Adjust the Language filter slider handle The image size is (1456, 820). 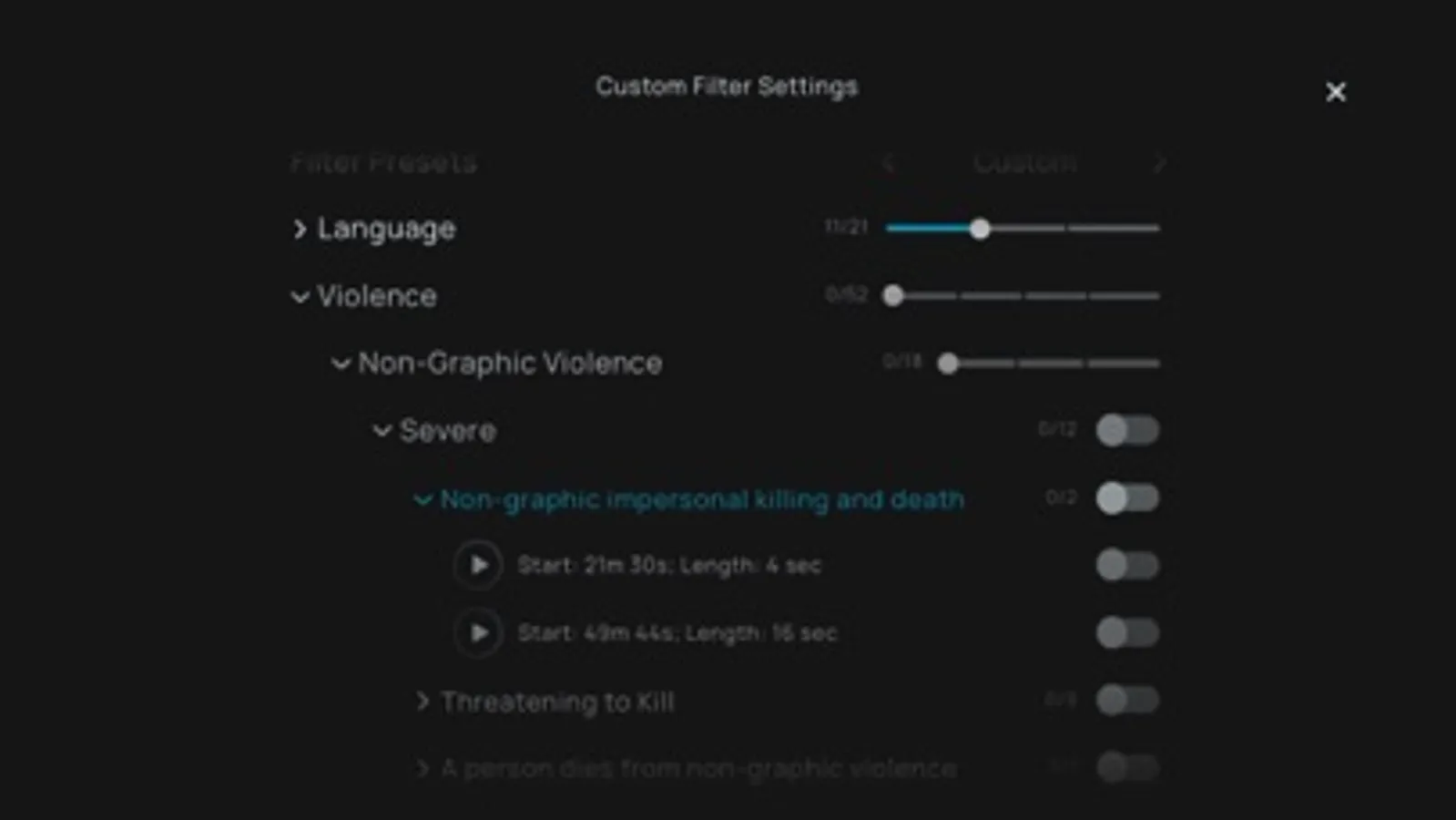pyautogui.click(x=980, y=229)
